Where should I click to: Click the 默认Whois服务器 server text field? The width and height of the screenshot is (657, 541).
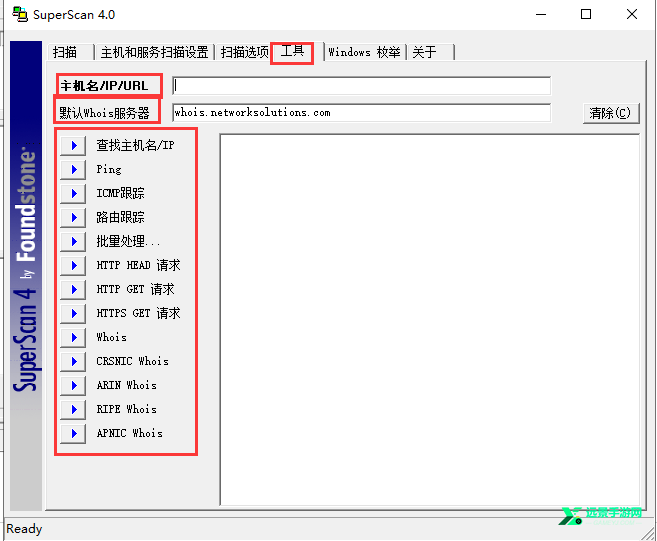(362, 113)
